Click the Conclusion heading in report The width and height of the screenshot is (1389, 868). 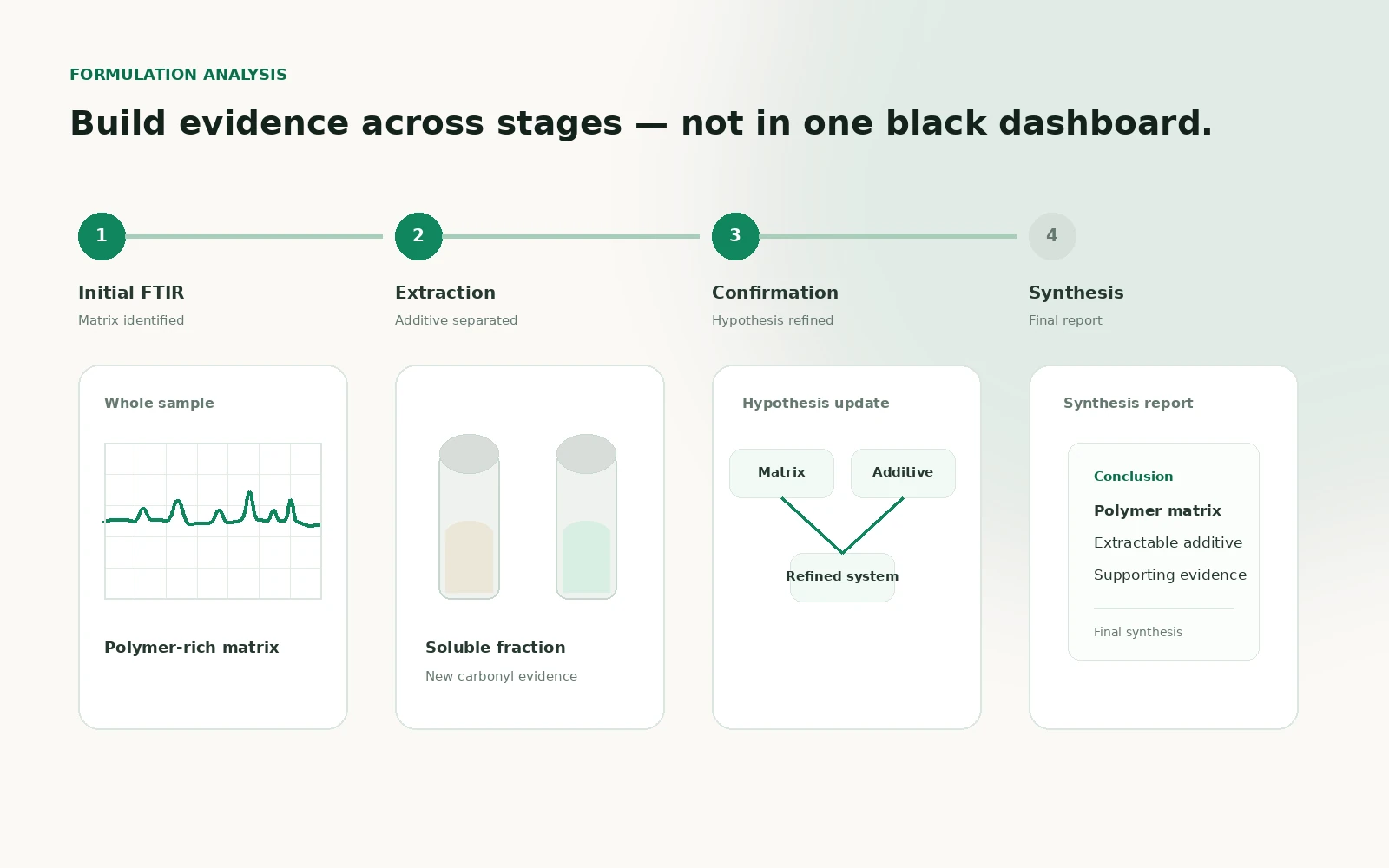[1133, 477]
